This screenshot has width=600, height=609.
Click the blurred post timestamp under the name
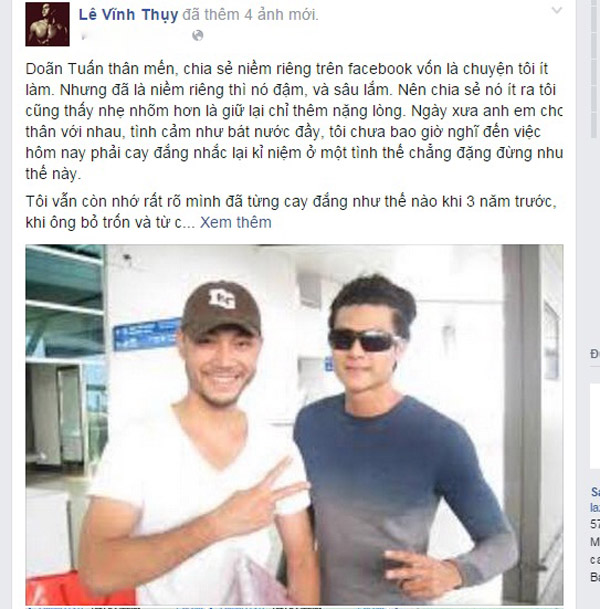(x=132, y=36)
